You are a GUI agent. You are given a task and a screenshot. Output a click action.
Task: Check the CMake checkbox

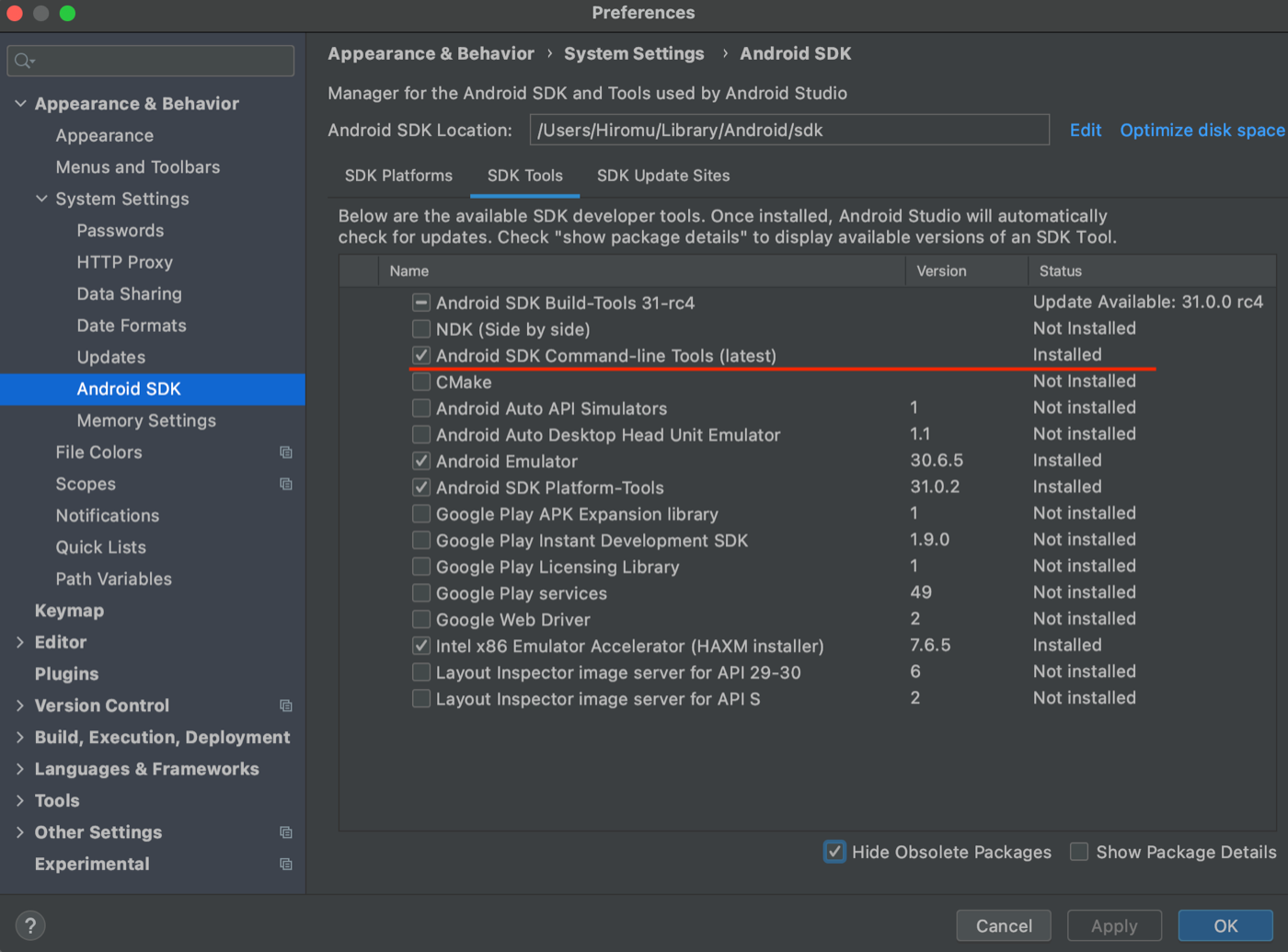[x=421, y=382]
